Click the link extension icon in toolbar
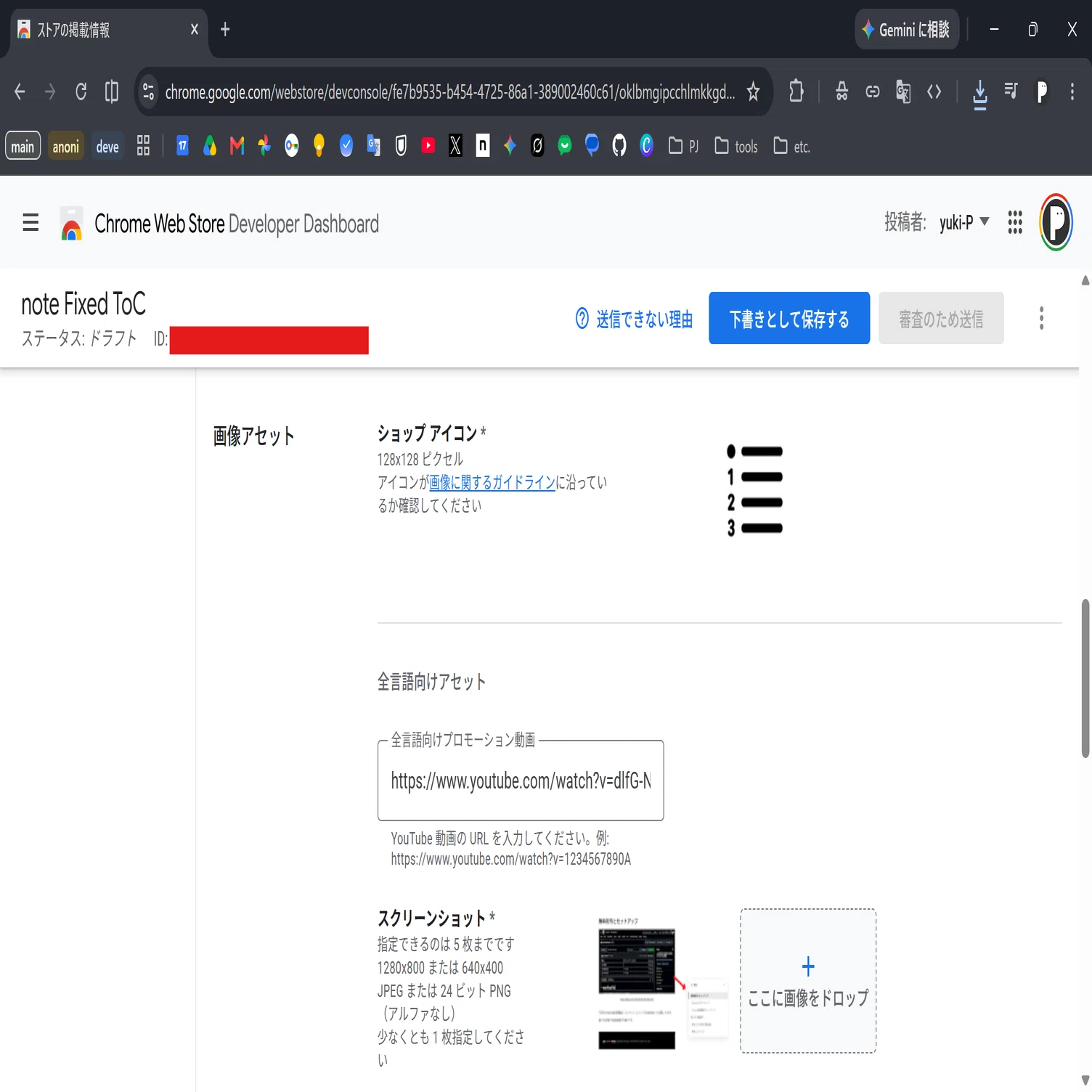This screenshot has height=1092, width=1092. (x=873, y=91)
